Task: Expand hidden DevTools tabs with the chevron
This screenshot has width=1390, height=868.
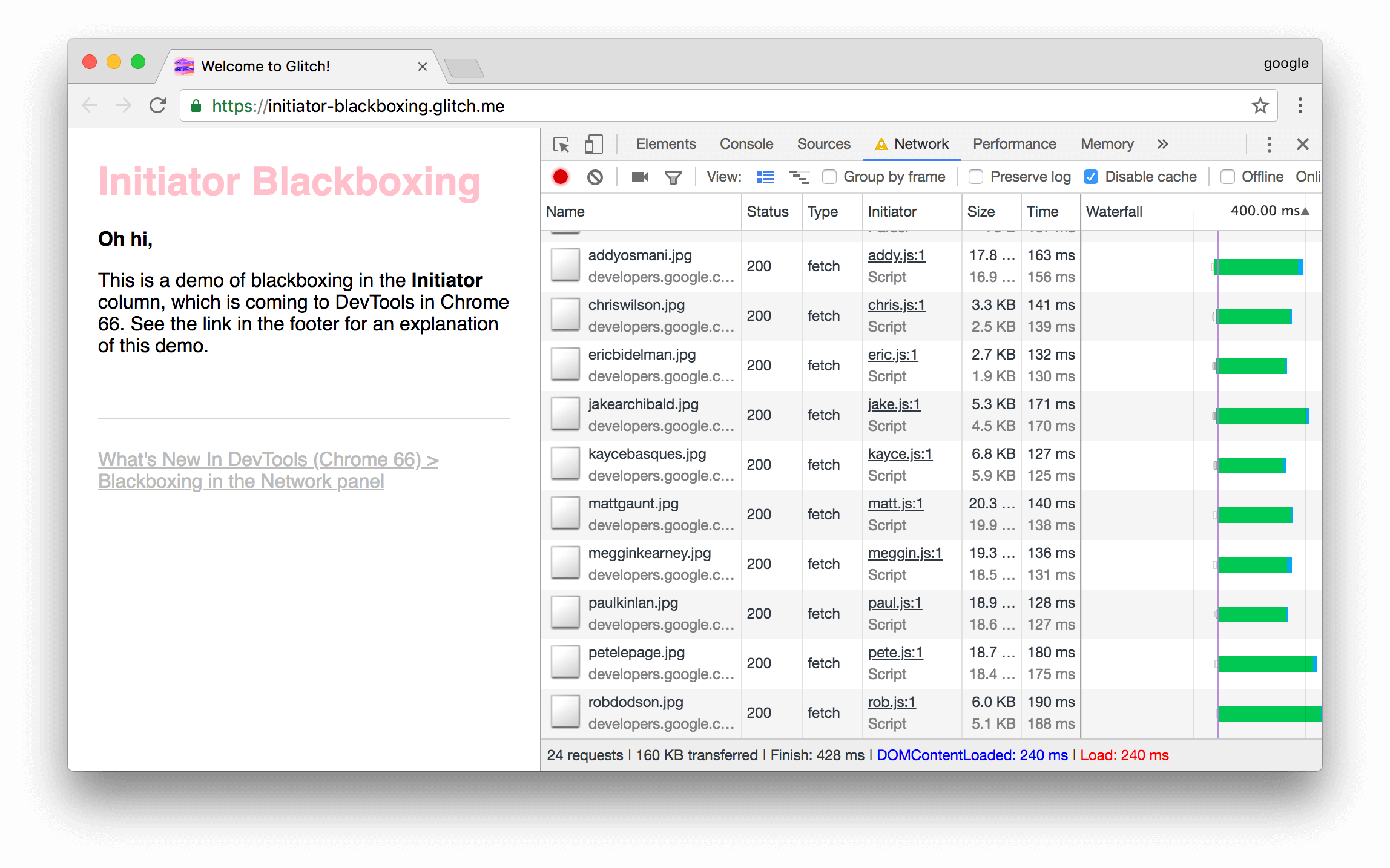Action: 1162,144
